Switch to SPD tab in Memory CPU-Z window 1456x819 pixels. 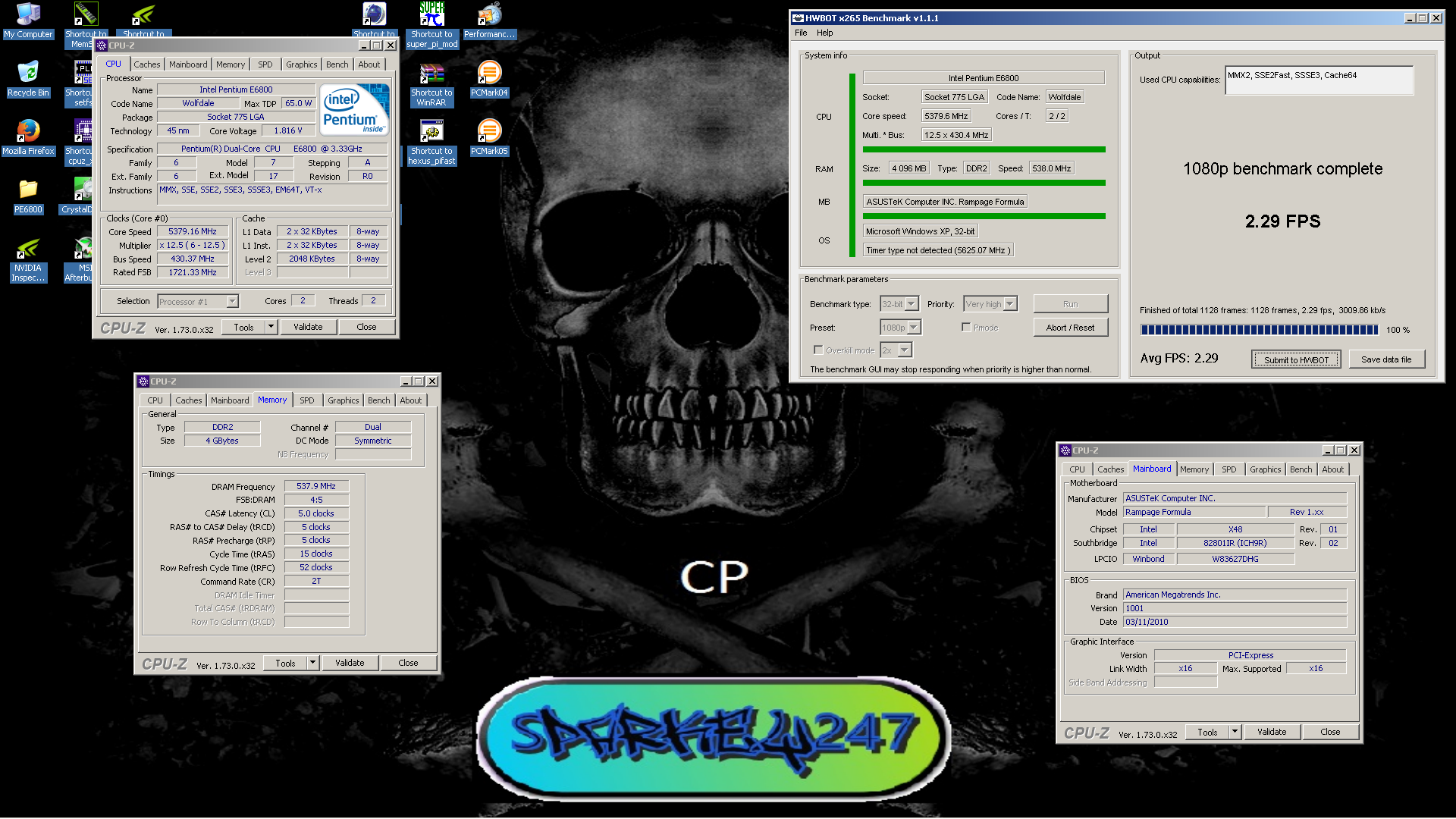coord(306,400)
